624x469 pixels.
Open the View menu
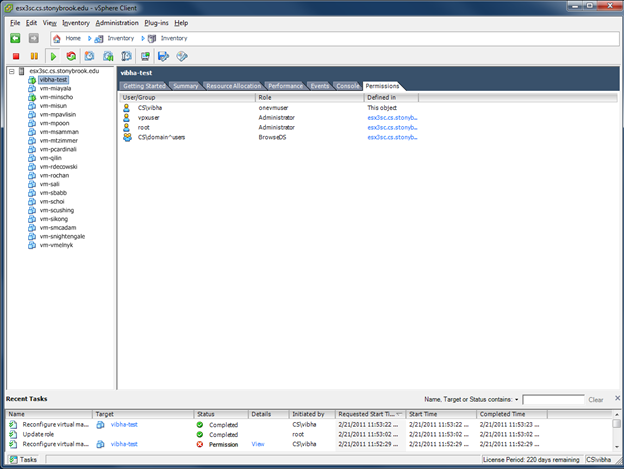pyautogui.click(x=50, y=23)
